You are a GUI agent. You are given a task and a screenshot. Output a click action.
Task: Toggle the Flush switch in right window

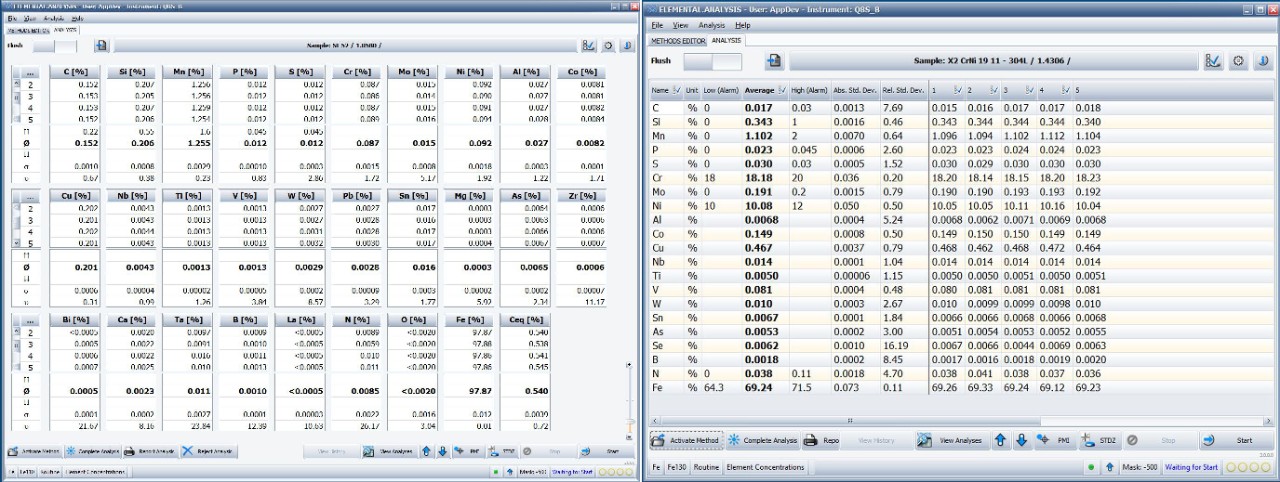click(712, 61)
